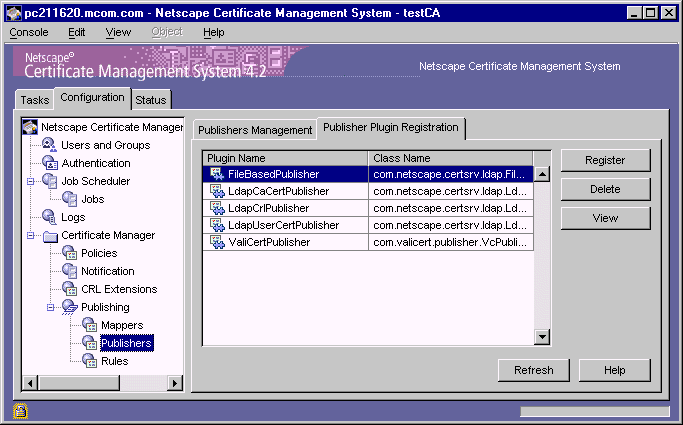
Task: Select Publisher Plugin Registration tab
Action: 391,128
